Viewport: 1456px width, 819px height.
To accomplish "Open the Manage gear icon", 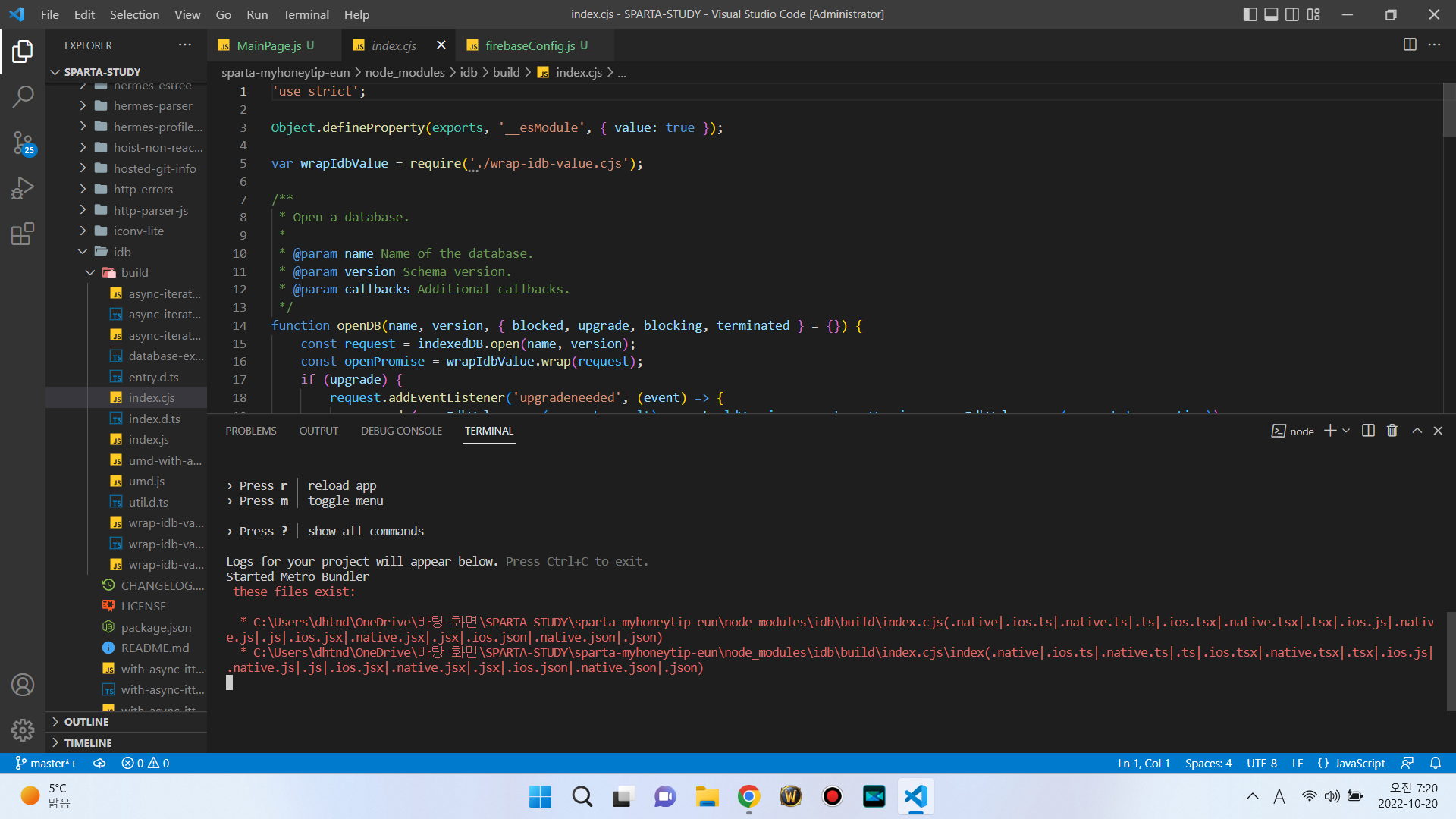I will click(x=23, y=730).
